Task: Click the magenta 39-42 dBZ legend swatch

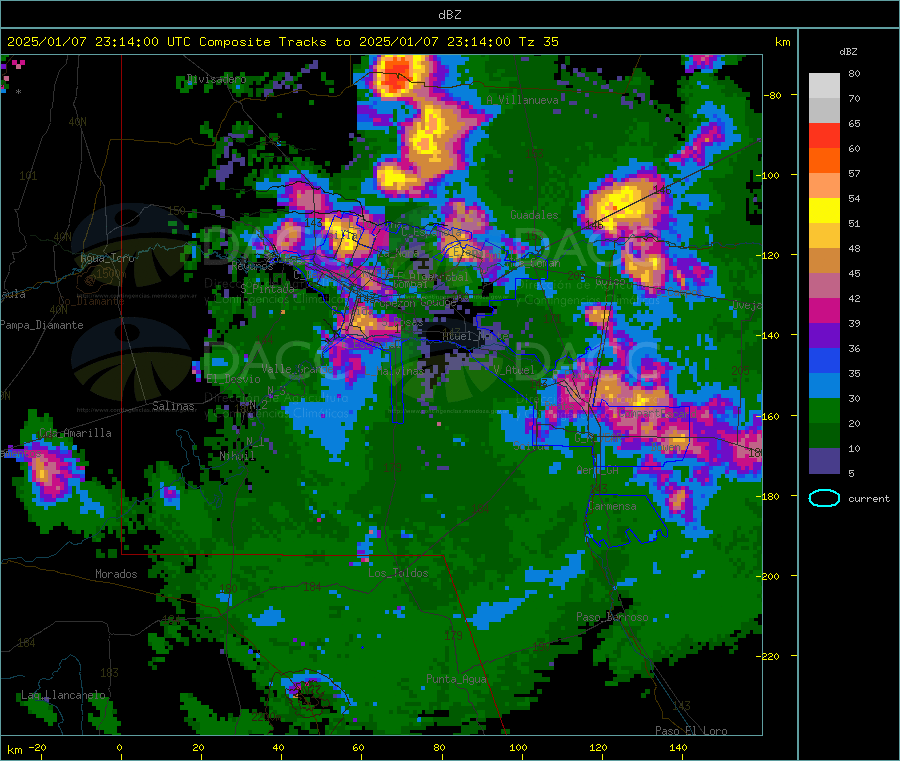Action: pos(824,310)
